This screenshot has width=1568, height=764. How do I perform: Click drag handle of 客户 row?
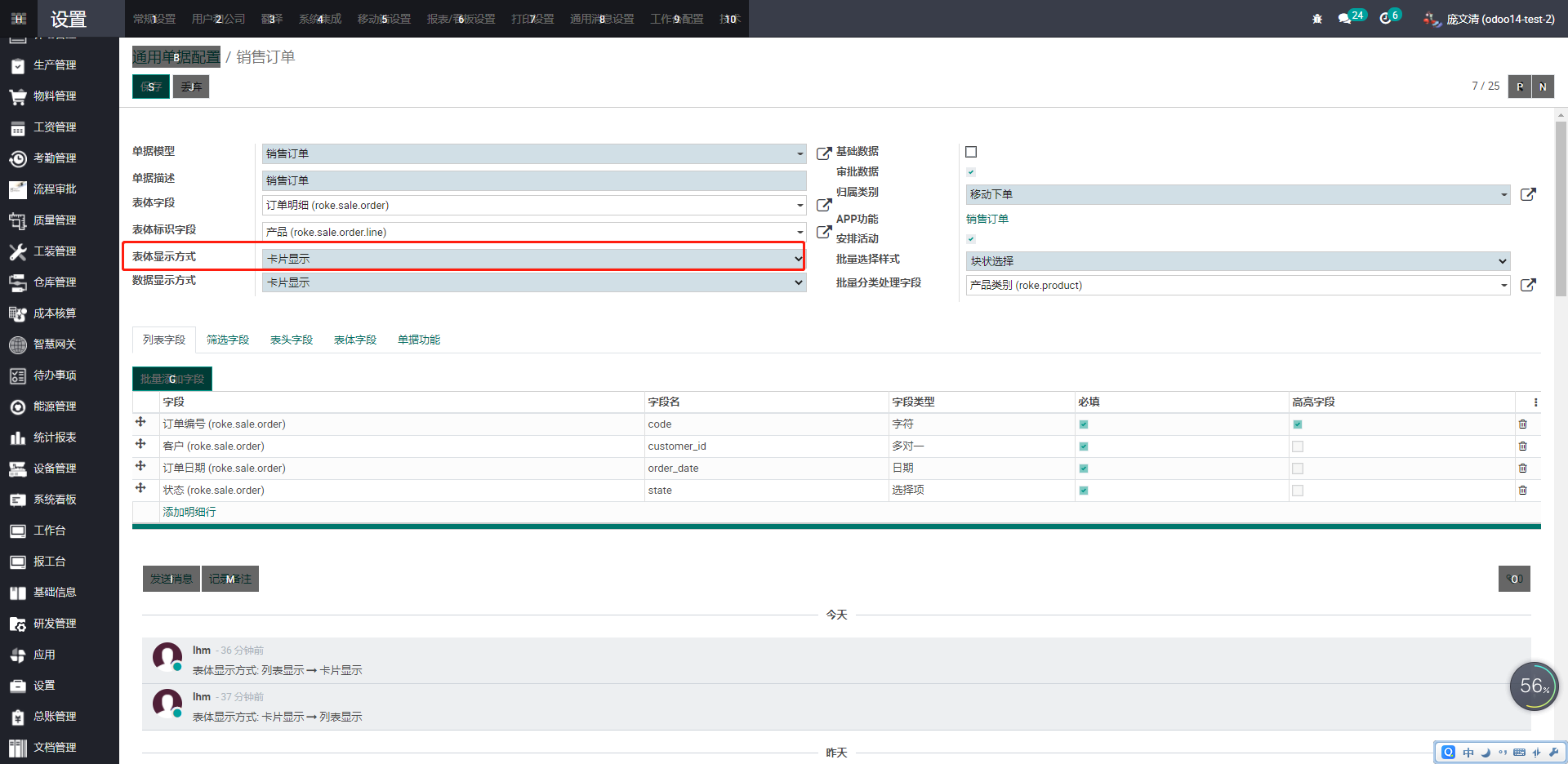tap(140, 445)
